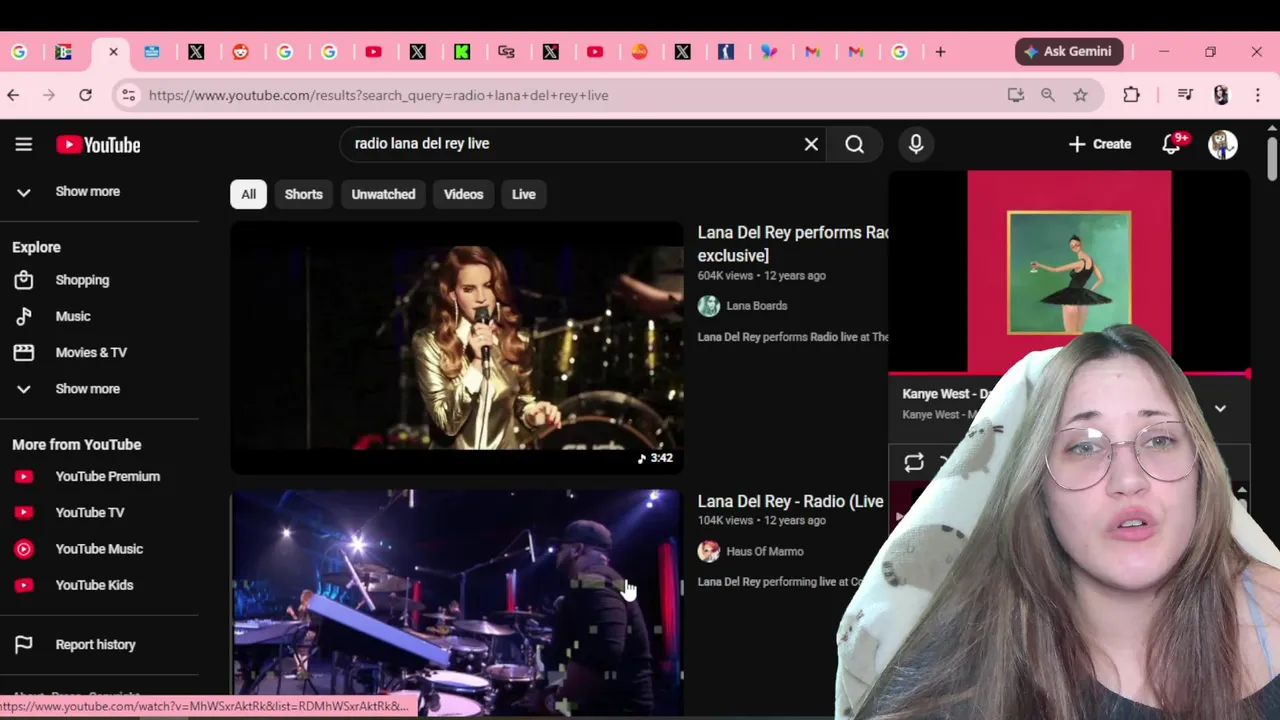
Task: Select the All filter chip
Action: (x=248, y=194)
